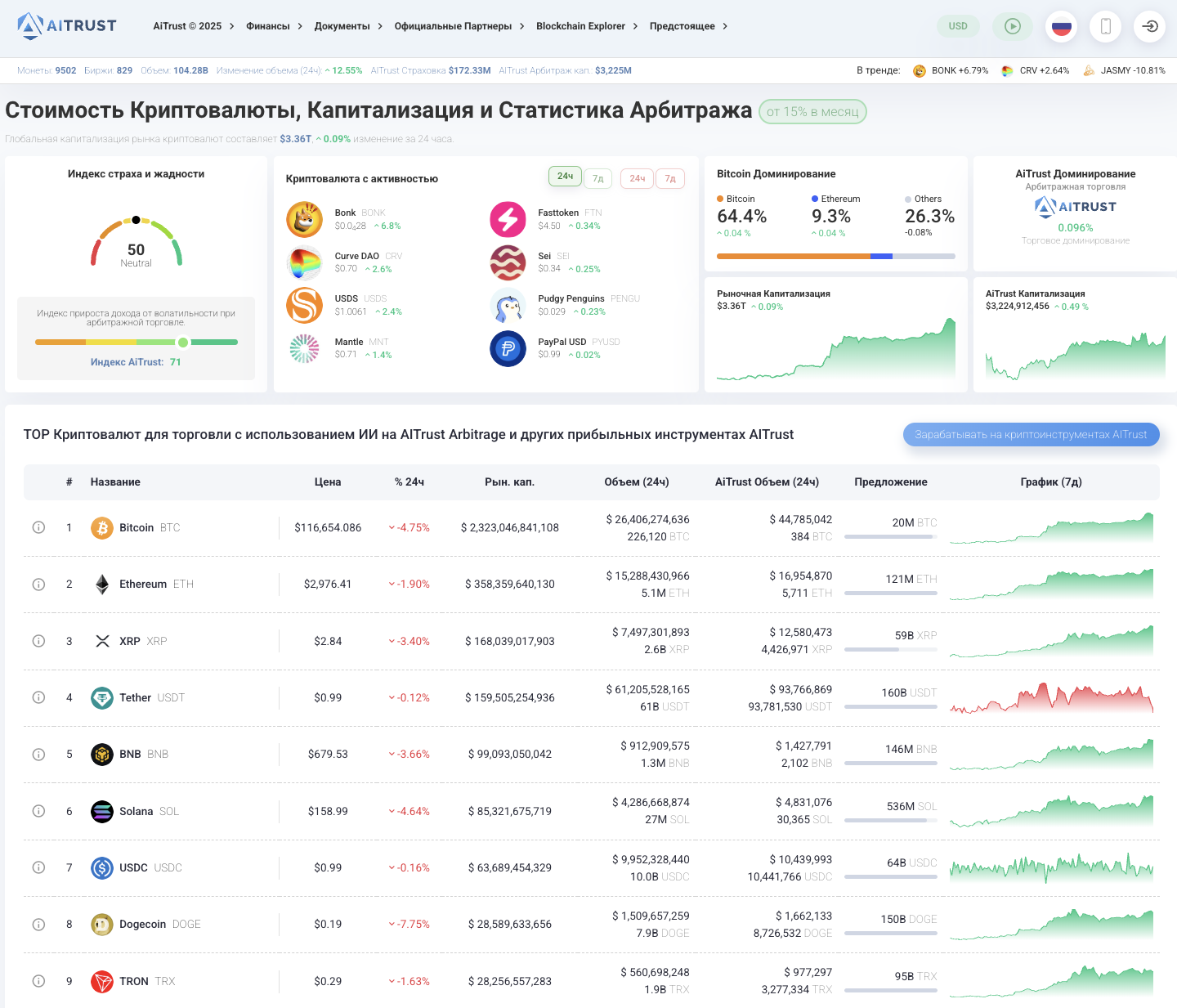Click the Curve DAO coin icon
The width and height of the screenshot is (1177, 1008).
pos(304,262)
